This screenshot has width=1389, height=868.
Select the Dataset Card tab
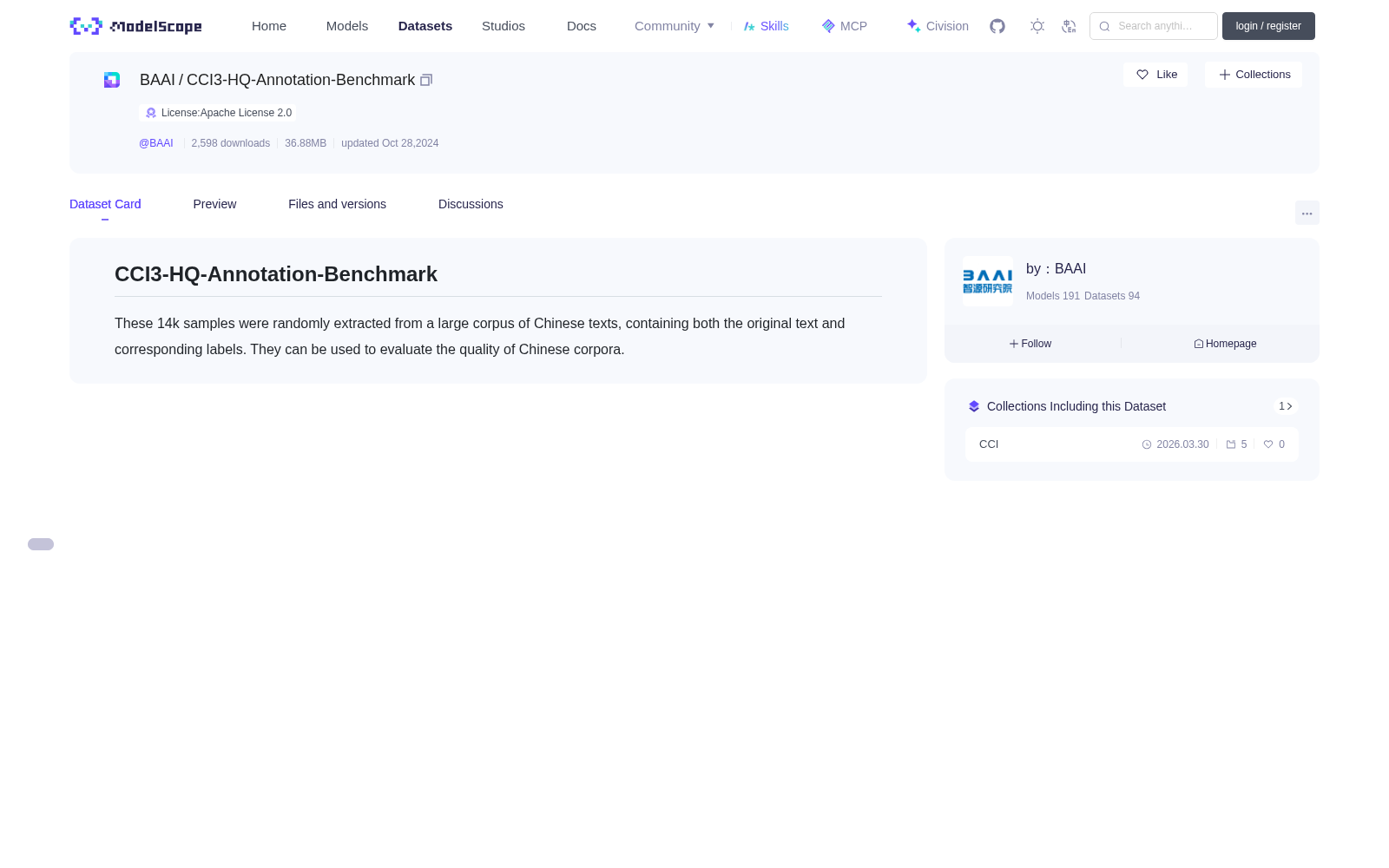click(x=105, y=204)
